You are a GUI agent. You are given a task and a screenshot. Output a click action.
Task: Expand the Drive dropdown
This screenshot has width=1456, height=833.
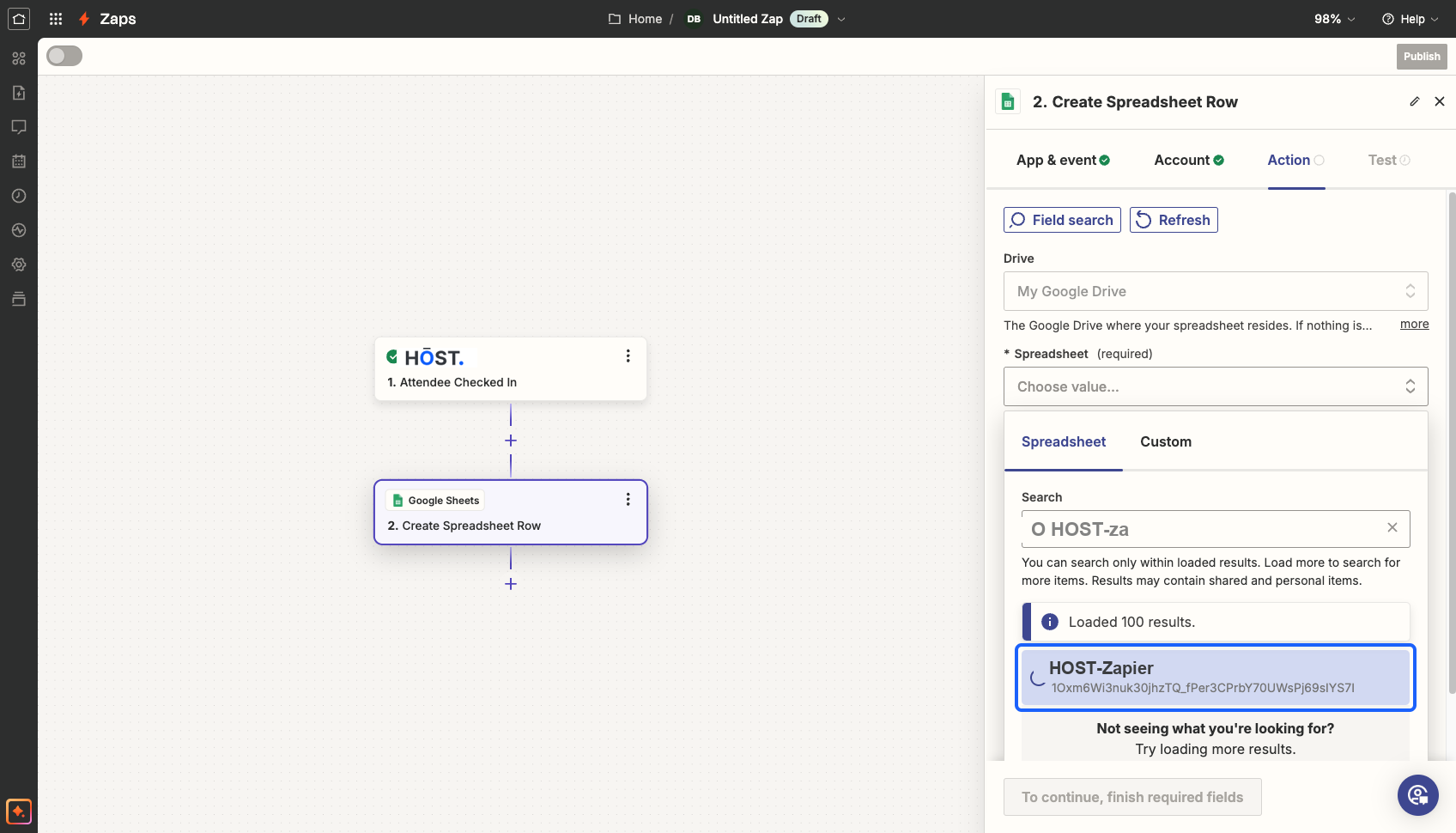[x=1216, y=291]
